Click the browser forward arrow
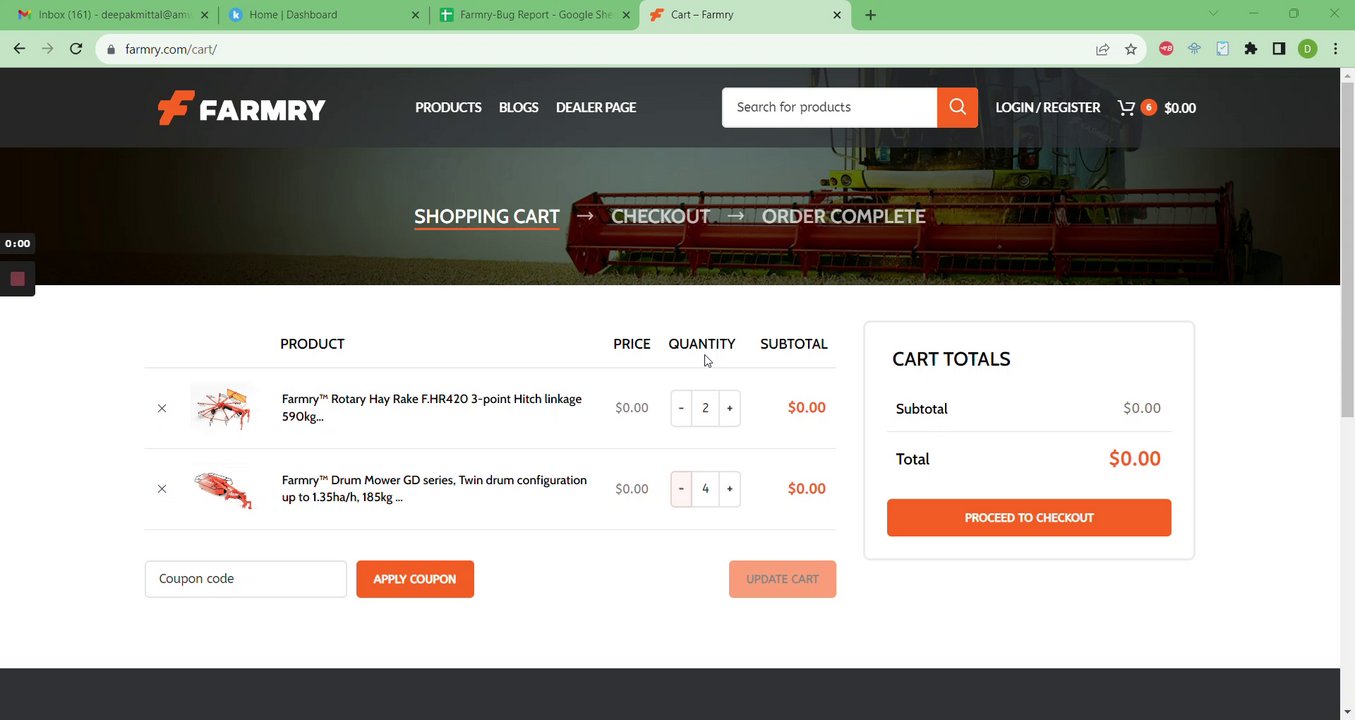The height and width of the screenshot is (720, 1355). coord(47,49)
